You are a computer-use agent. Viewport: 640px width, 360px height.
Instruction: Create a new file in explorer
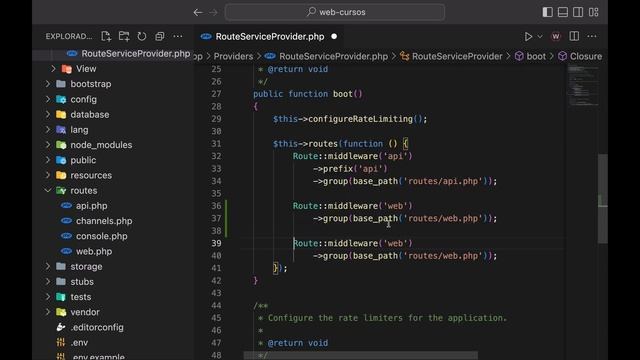(x=106, y=36)
